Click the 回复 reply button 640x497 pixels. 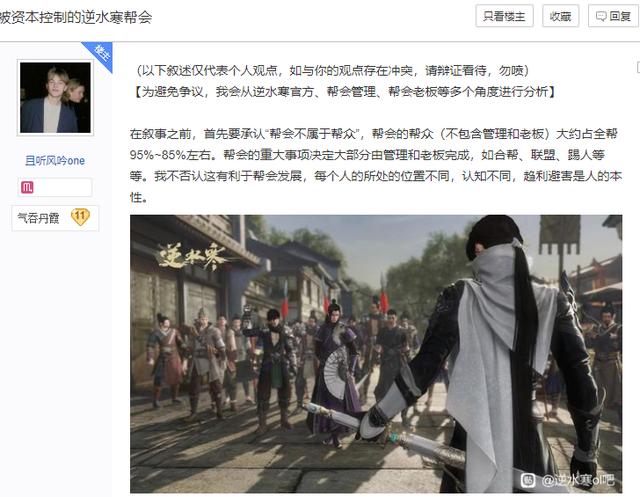(x=613, y=16)
